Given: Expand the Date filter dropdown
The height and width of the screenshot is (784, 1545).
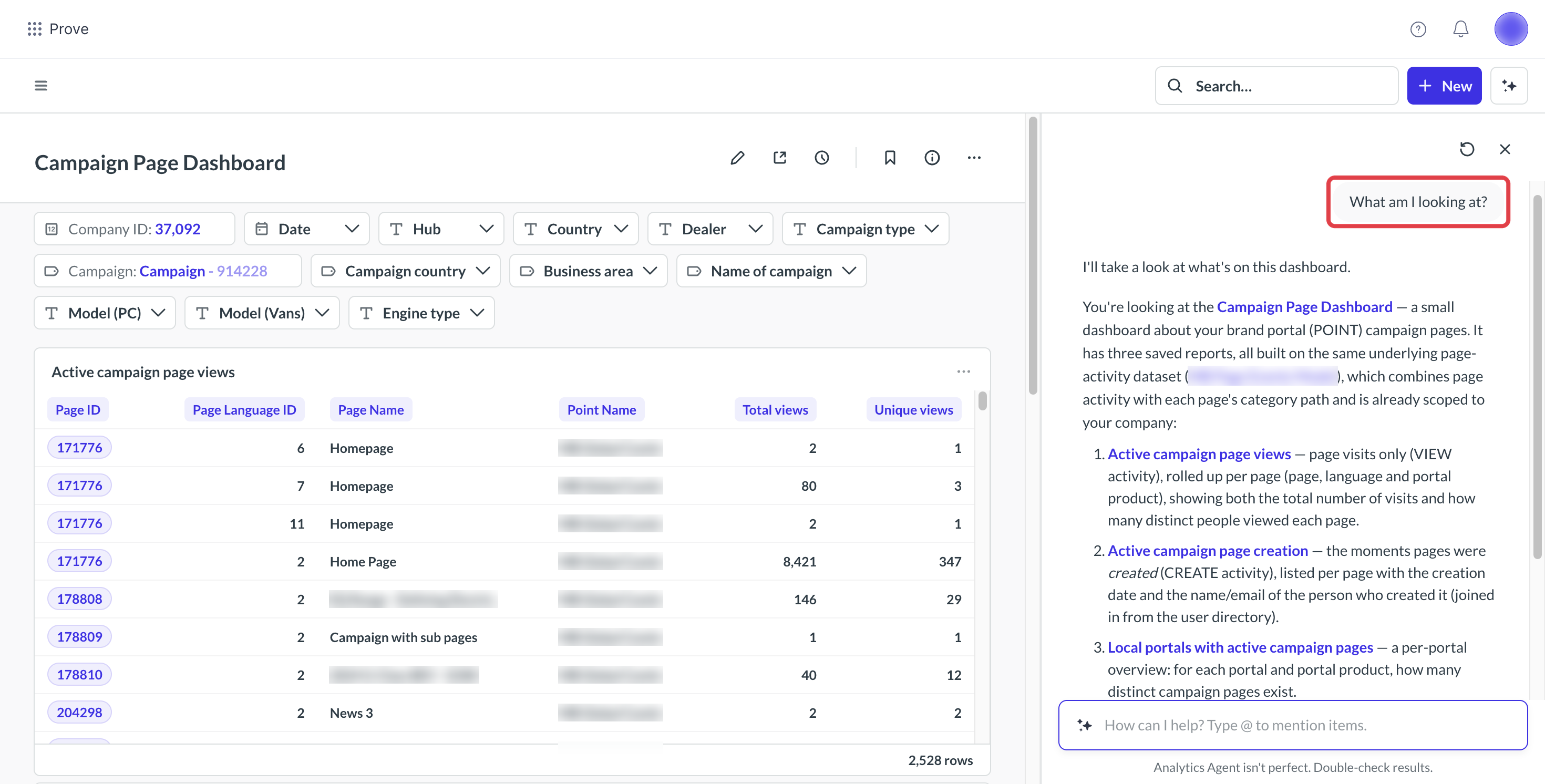Looking at the screenshot, I should tap(306, 229).
